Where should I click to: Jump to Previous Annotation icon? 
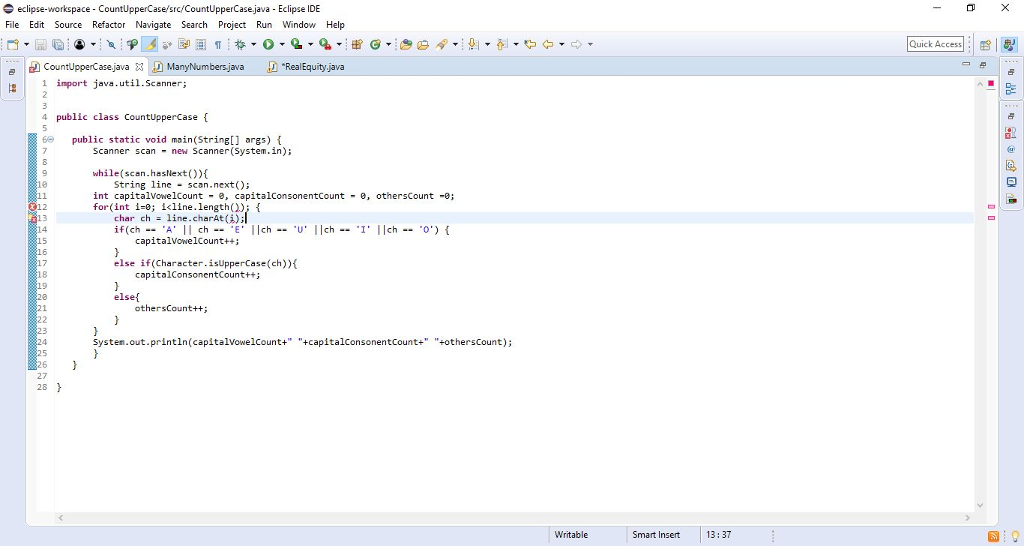(x=502, y=44)
